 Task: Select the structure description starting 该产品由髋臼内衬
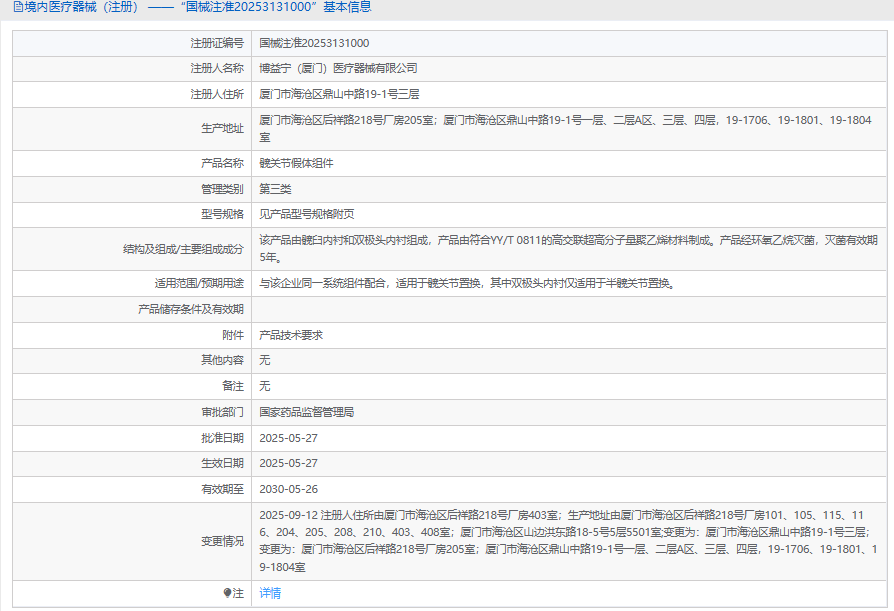(568, 249)
